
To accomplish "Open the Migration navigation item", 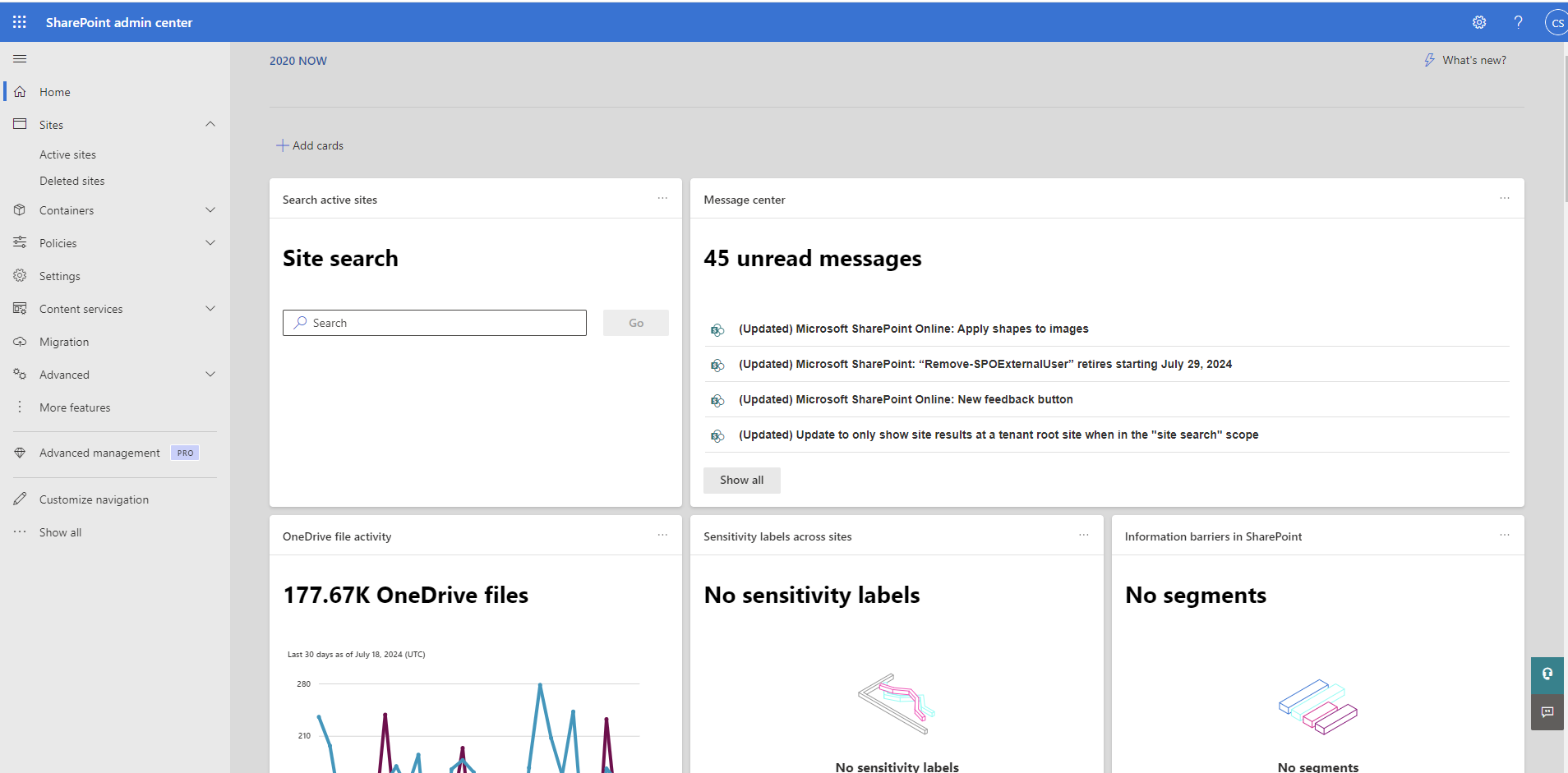I will (115, 342).
